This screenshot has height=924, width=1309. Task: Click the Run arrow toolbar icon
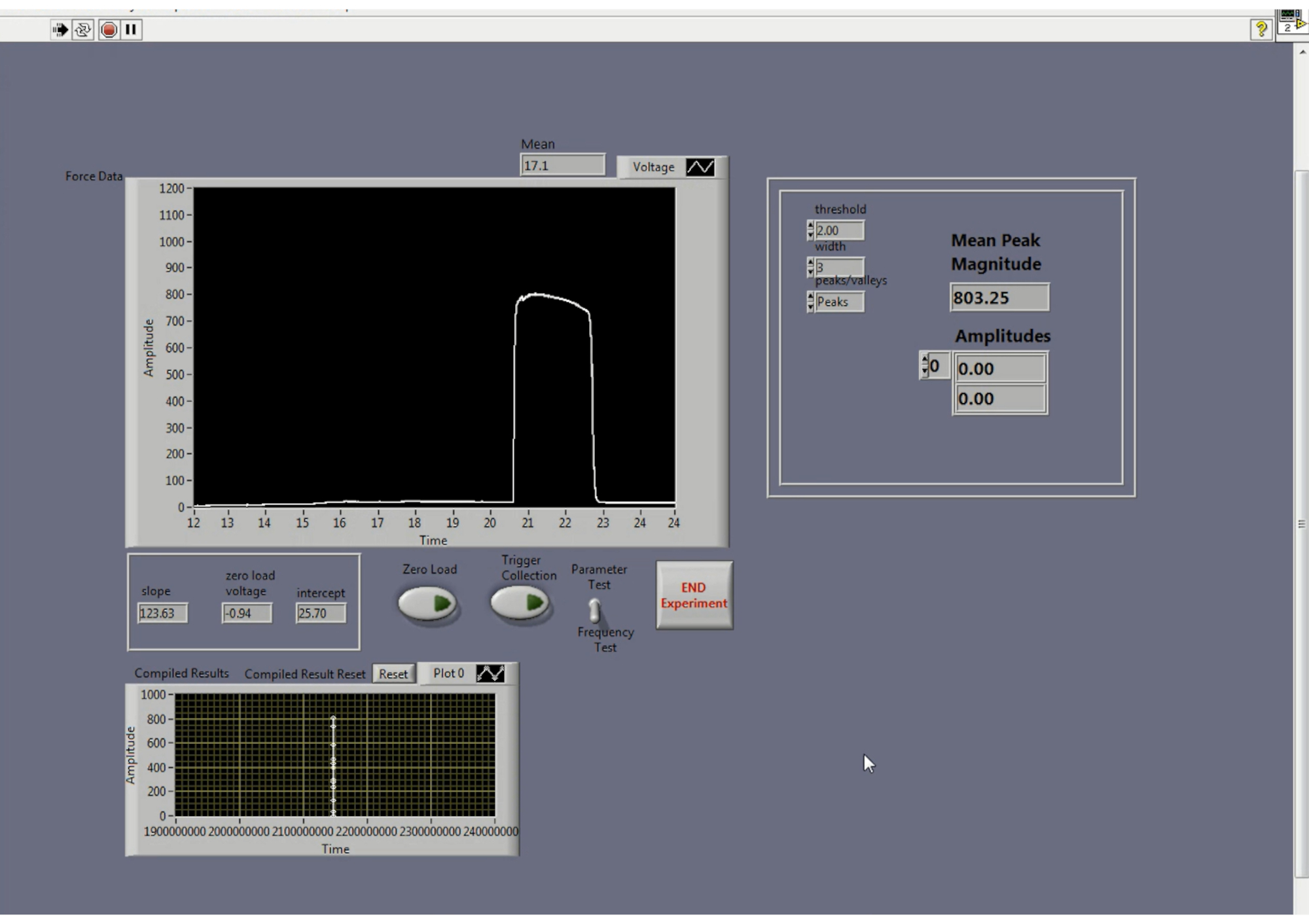click(60, 29)
